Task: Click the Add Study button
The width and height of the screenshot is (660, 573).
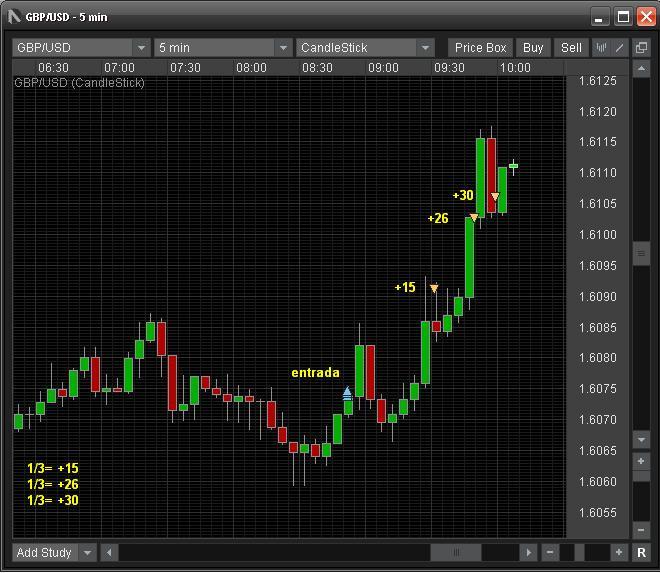Action: (44, 553)
